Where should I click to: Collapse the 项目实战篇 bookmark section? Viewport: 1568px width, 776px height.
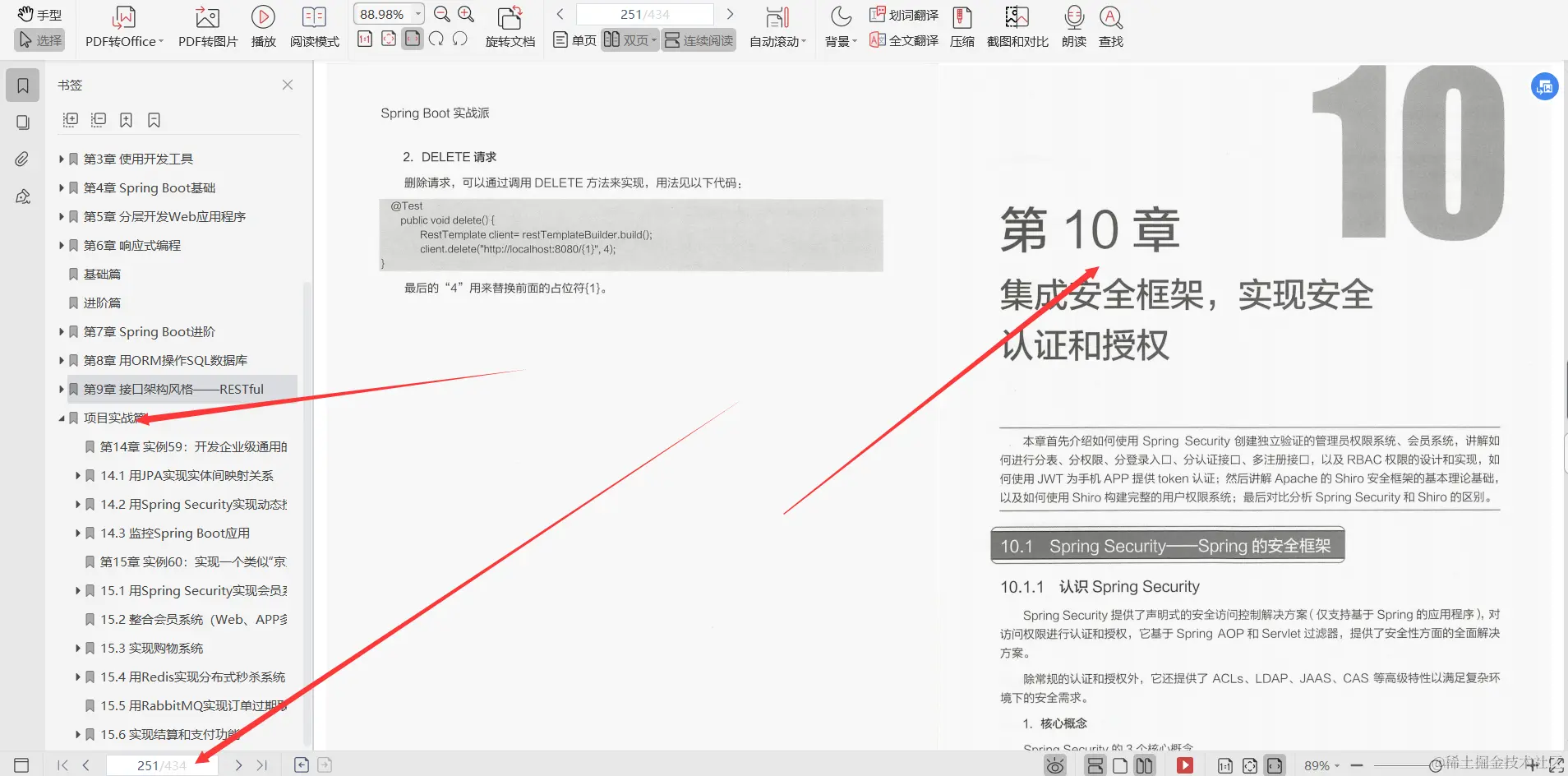[x=62, y=418]
